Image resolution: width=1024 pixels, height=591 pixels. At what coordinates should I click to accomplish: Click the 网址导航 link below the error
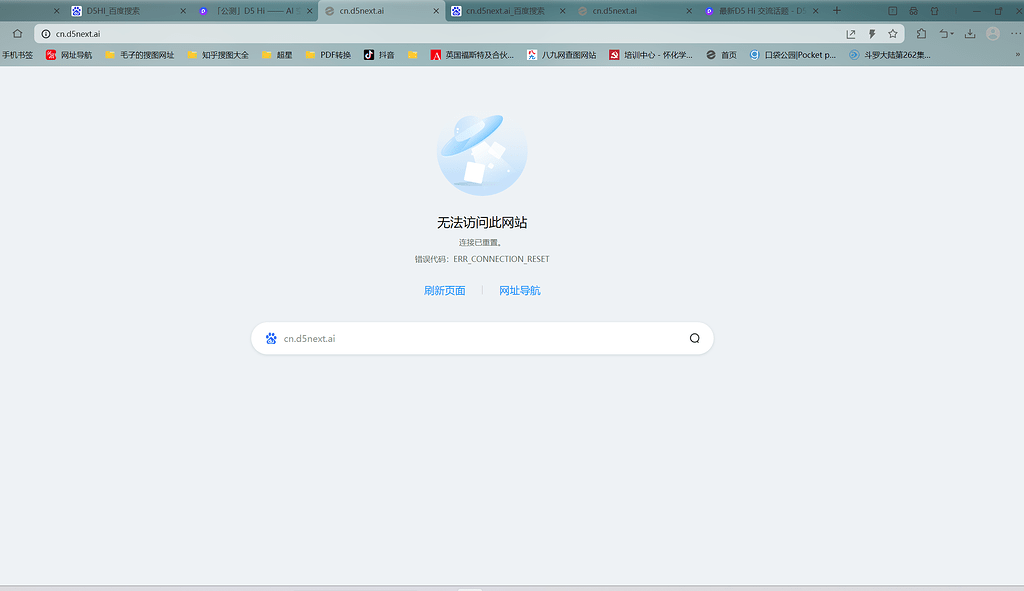(519, 291)
